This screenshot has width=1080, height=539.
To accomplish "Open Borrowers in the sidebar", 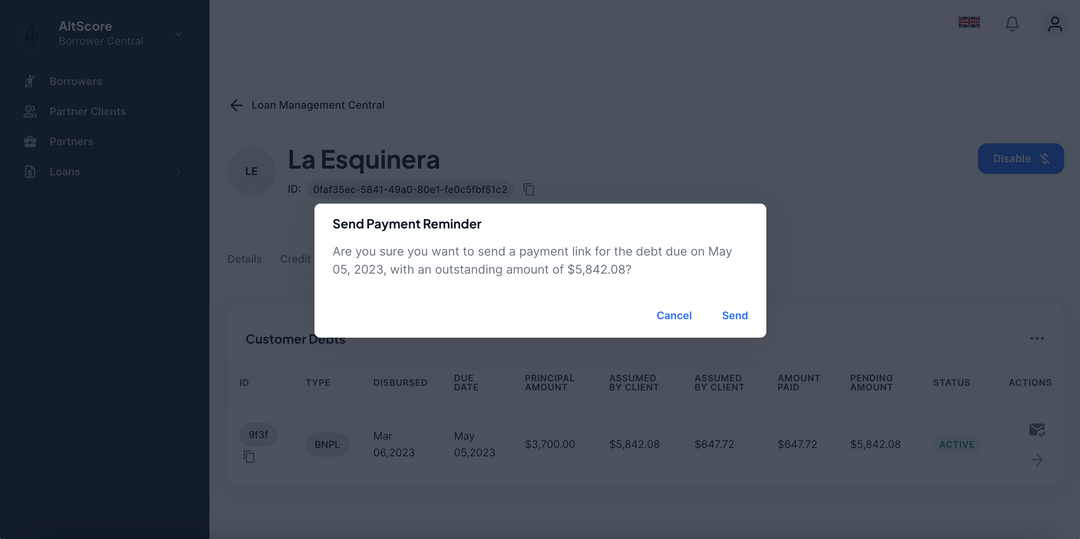I will (76, 81).
